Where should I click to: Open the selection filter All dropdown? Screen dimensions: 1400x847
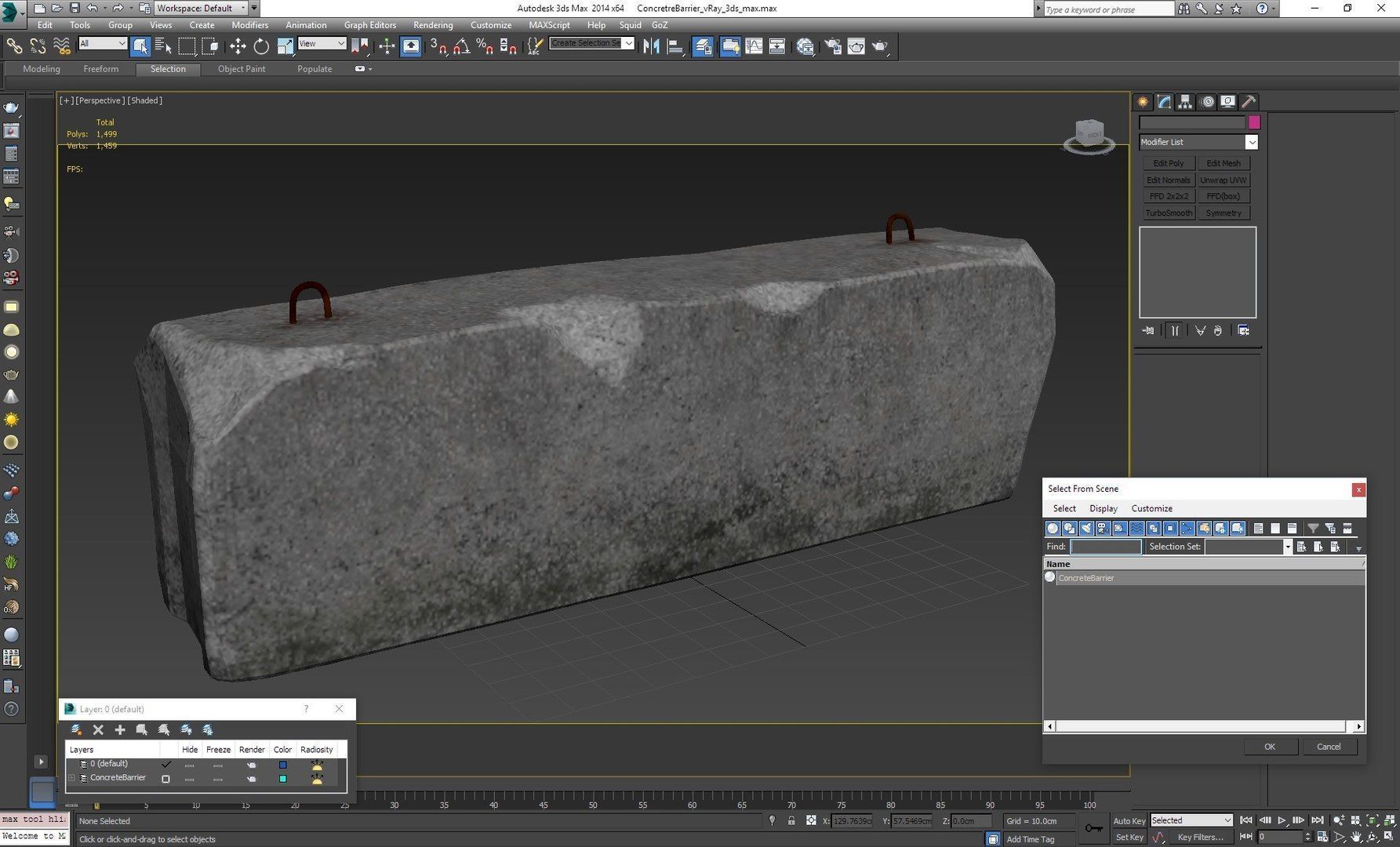[102, 44]
